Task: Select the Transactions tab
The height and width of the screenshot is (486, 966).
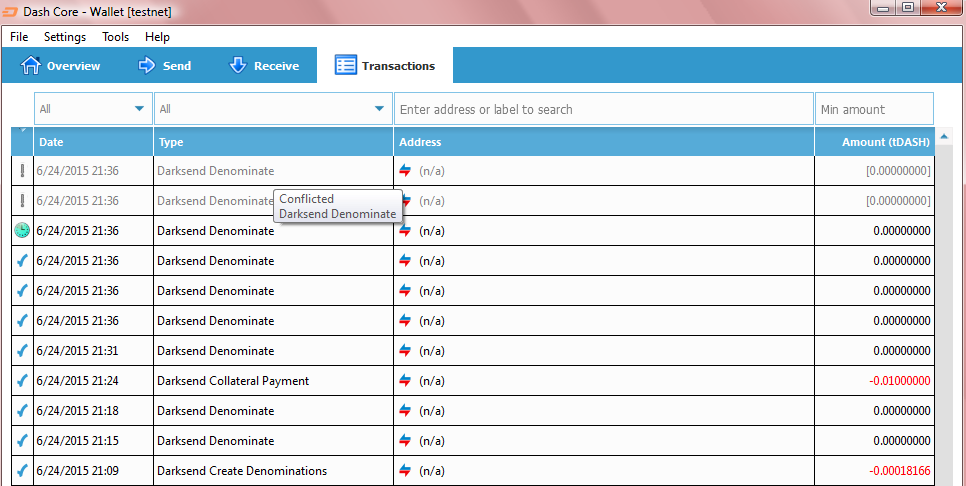Action: tap(385, 65)
